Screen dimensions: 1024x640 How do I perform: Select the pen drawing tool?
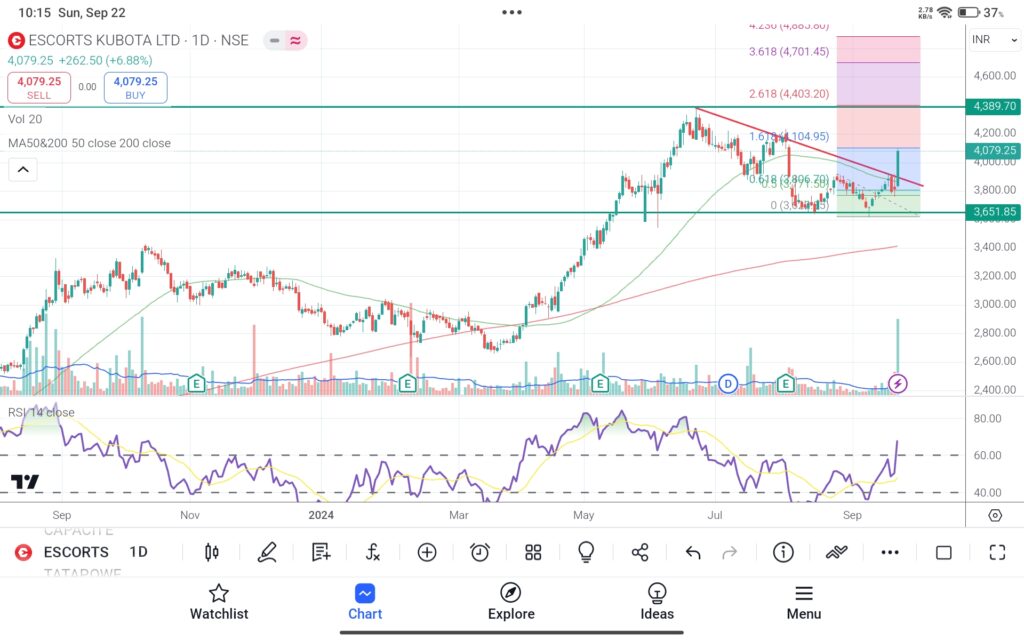coord(266,552)
